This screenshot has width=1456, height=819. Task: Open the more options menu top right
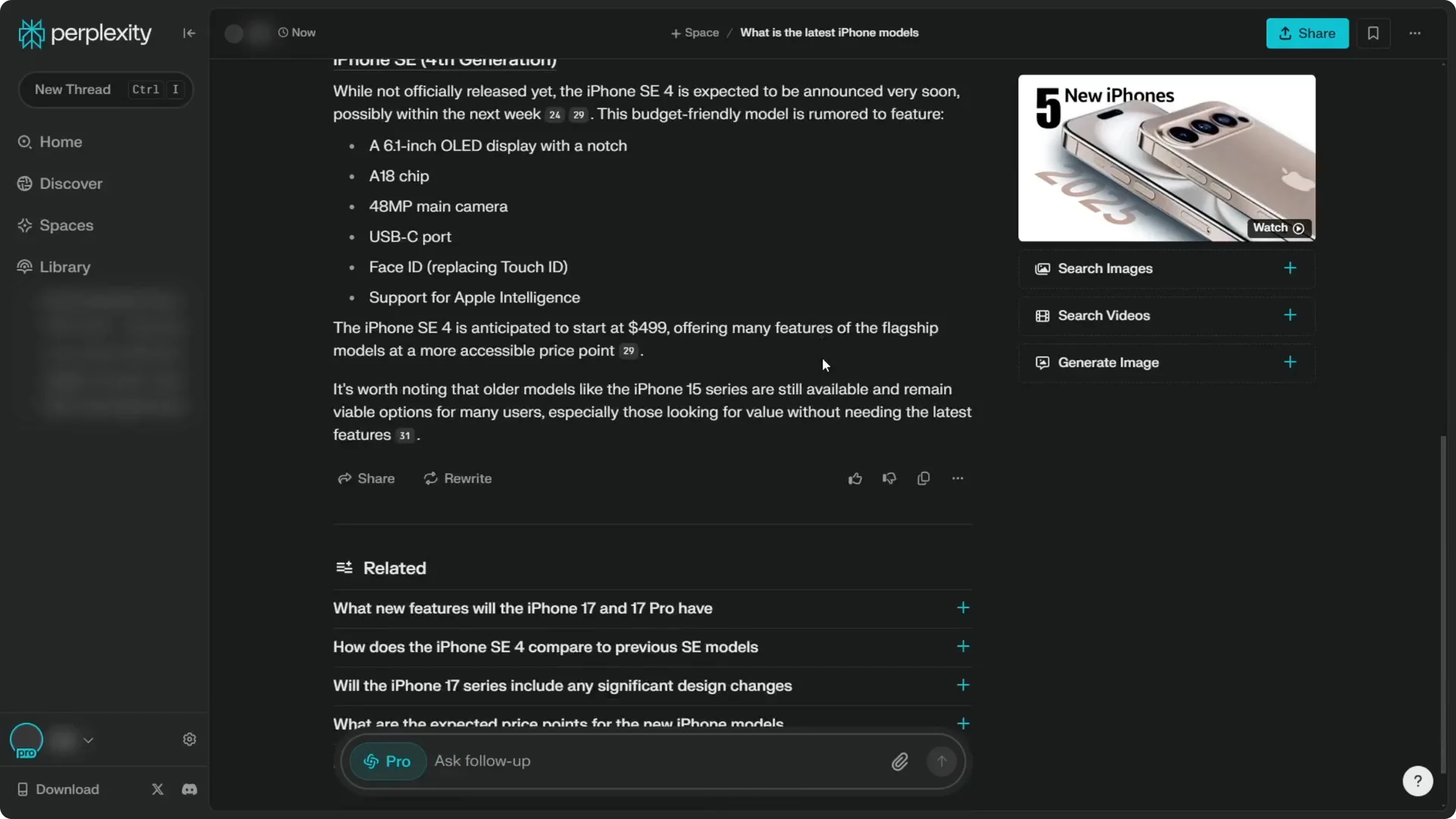tap(1415, 33)
